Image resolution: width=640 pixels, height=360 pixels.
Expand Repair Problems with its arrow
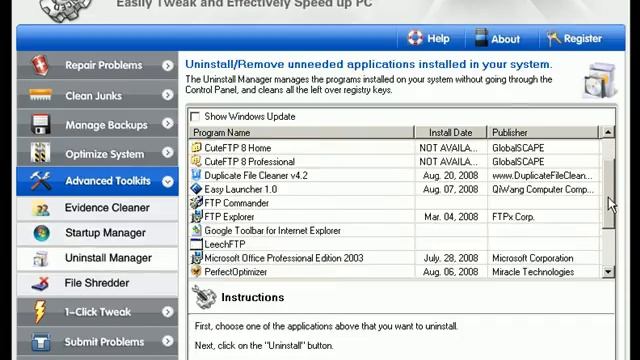point(167,65)
